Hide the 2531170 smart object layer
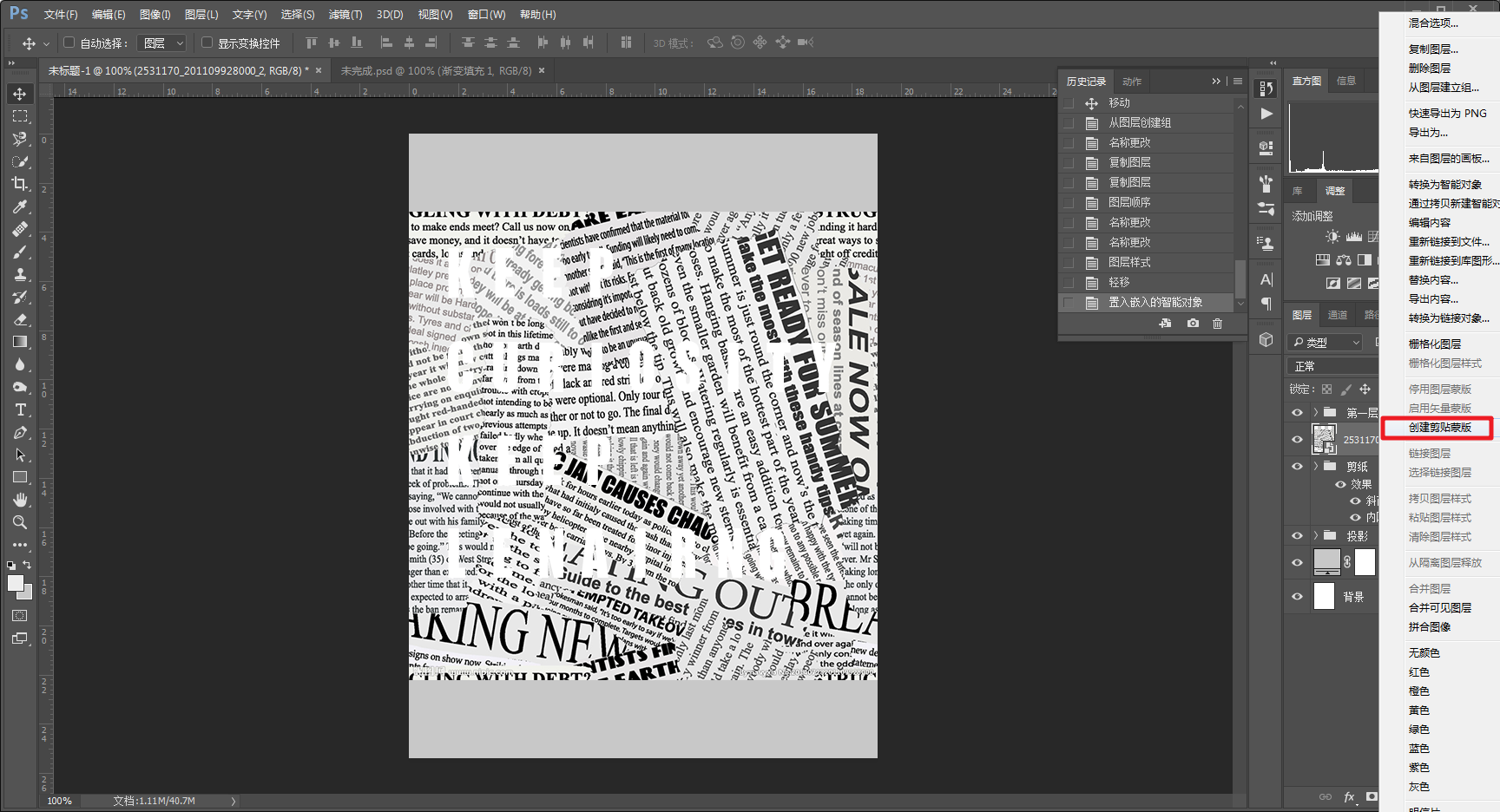Screen dimensions: 1500x812 coord(1297,440)
